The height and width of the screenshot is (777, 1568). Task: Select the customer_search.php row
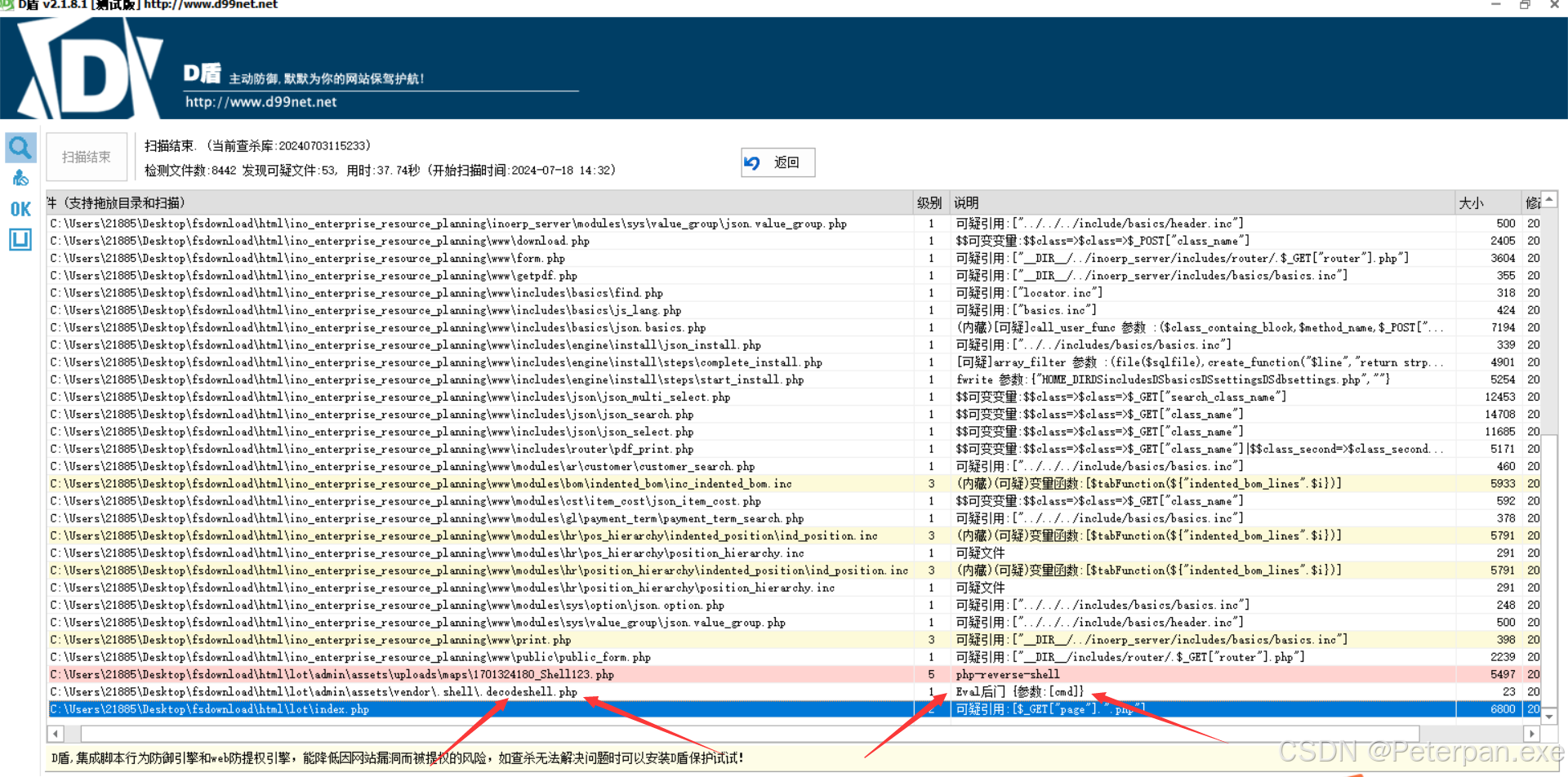pos(793,466)
